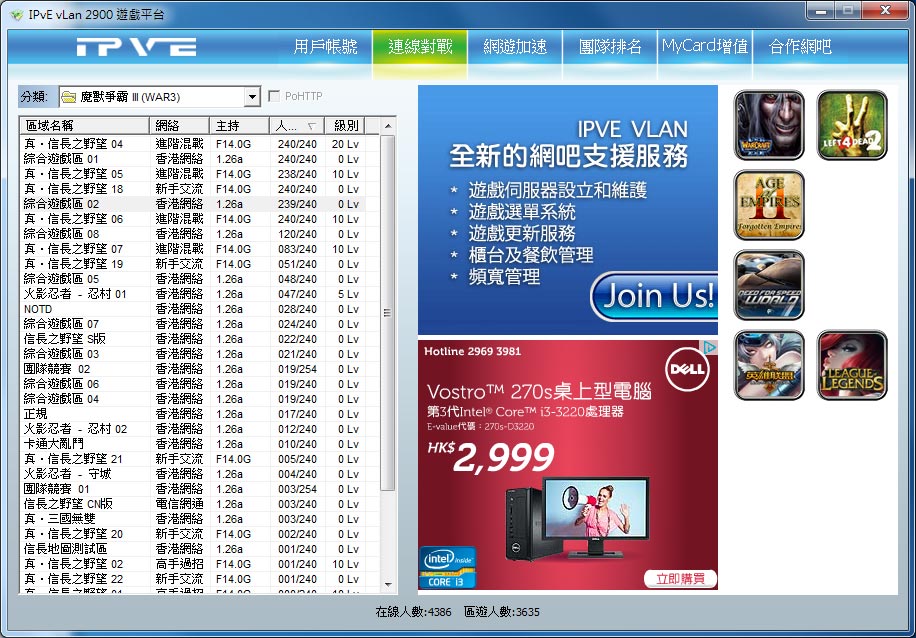Switch to the 用戶帳號 tab
This screenshot has height=638, width=916.
pyautogui.click(x=325, y=47)
